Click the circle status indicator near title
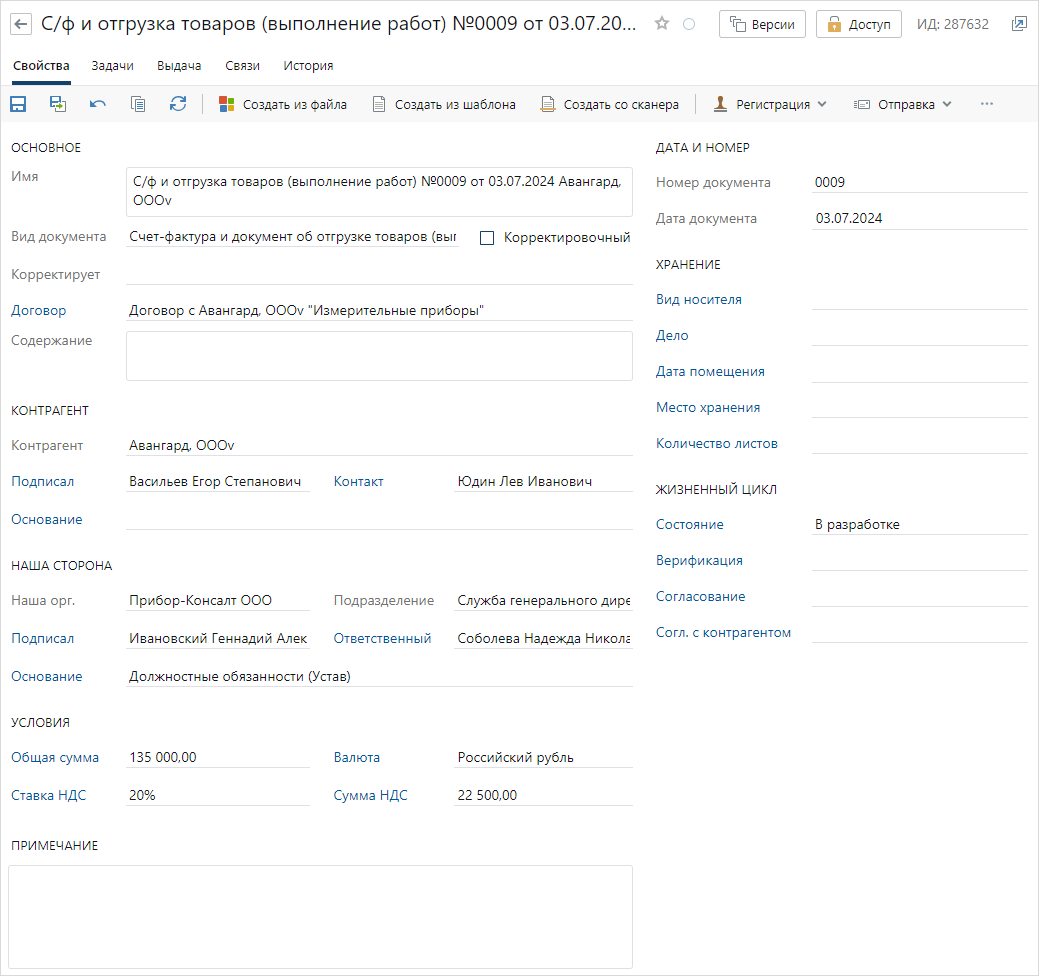This screenshot has width=1039, height=976. click(689, 24)
